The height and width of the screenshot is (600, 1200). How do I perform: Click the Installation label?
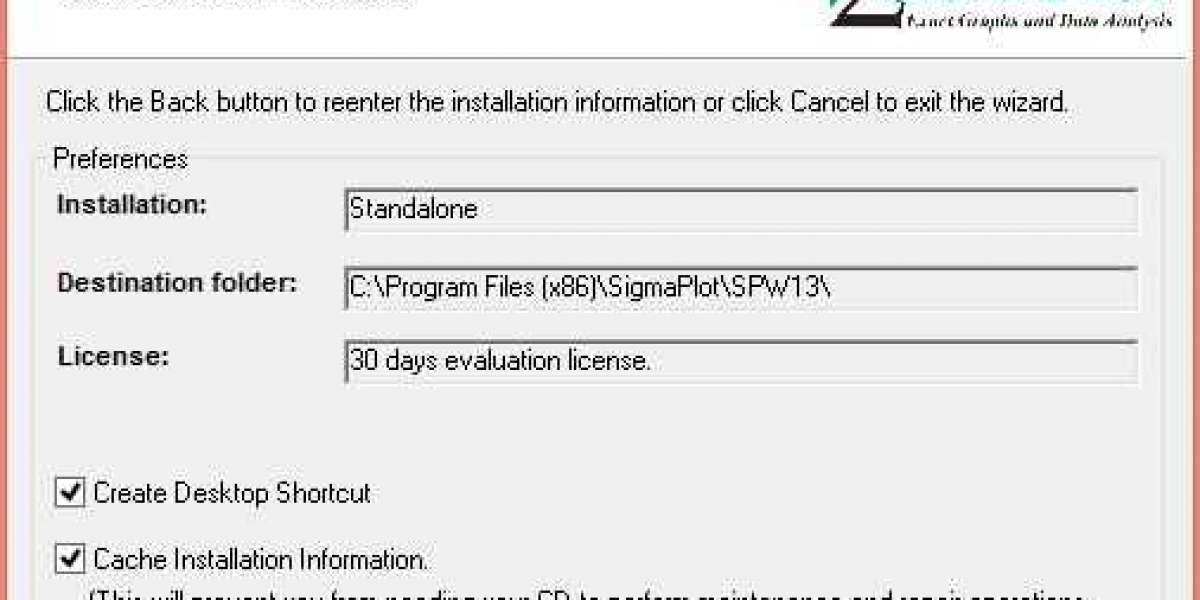pos(132,205)
